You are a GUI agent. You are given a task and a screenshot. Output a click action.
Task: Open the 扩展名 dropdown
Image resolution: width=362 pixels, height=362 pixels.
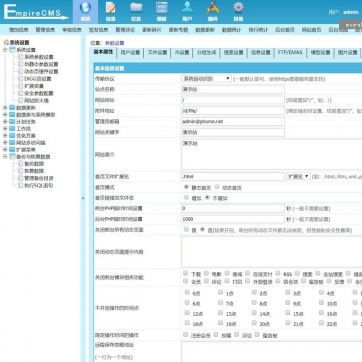(x=298, y=176)
